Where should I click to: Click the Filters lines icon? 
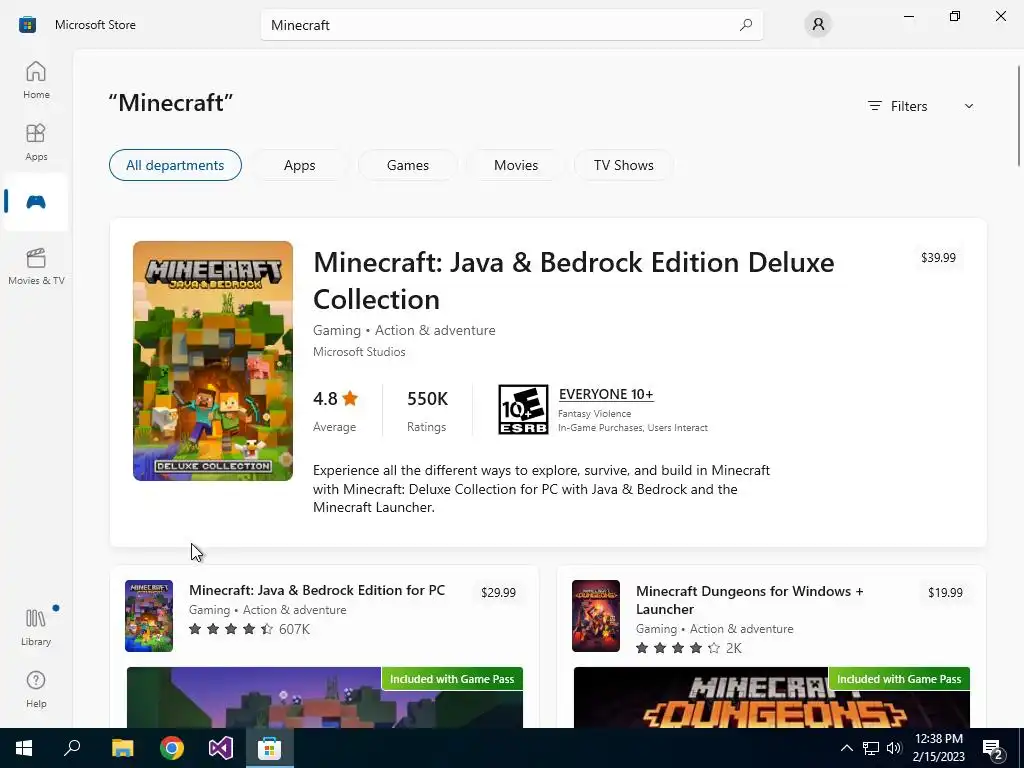pos(874,106)
